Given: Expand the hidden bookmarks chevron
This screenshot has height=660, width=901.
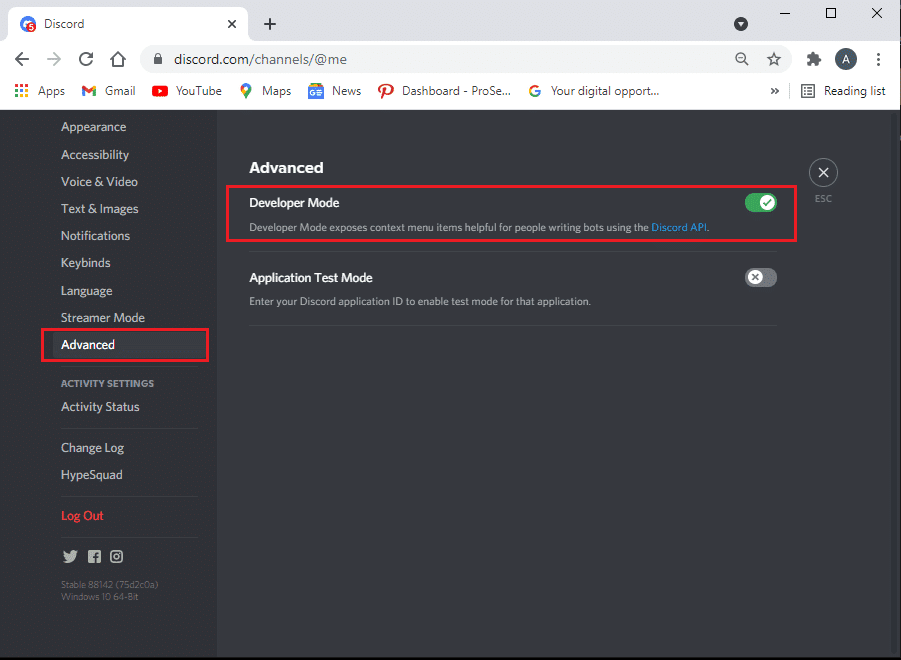Looking at the screenshot, I should pos(775,91).
